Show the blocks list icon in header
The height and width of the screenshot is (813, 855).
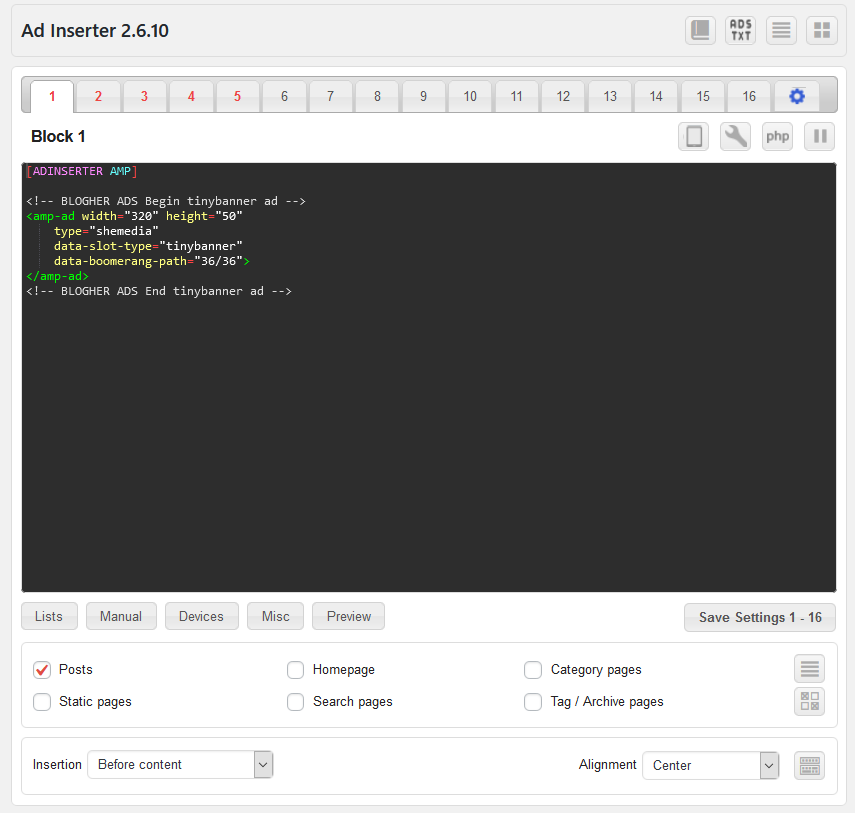pos(781,31)
